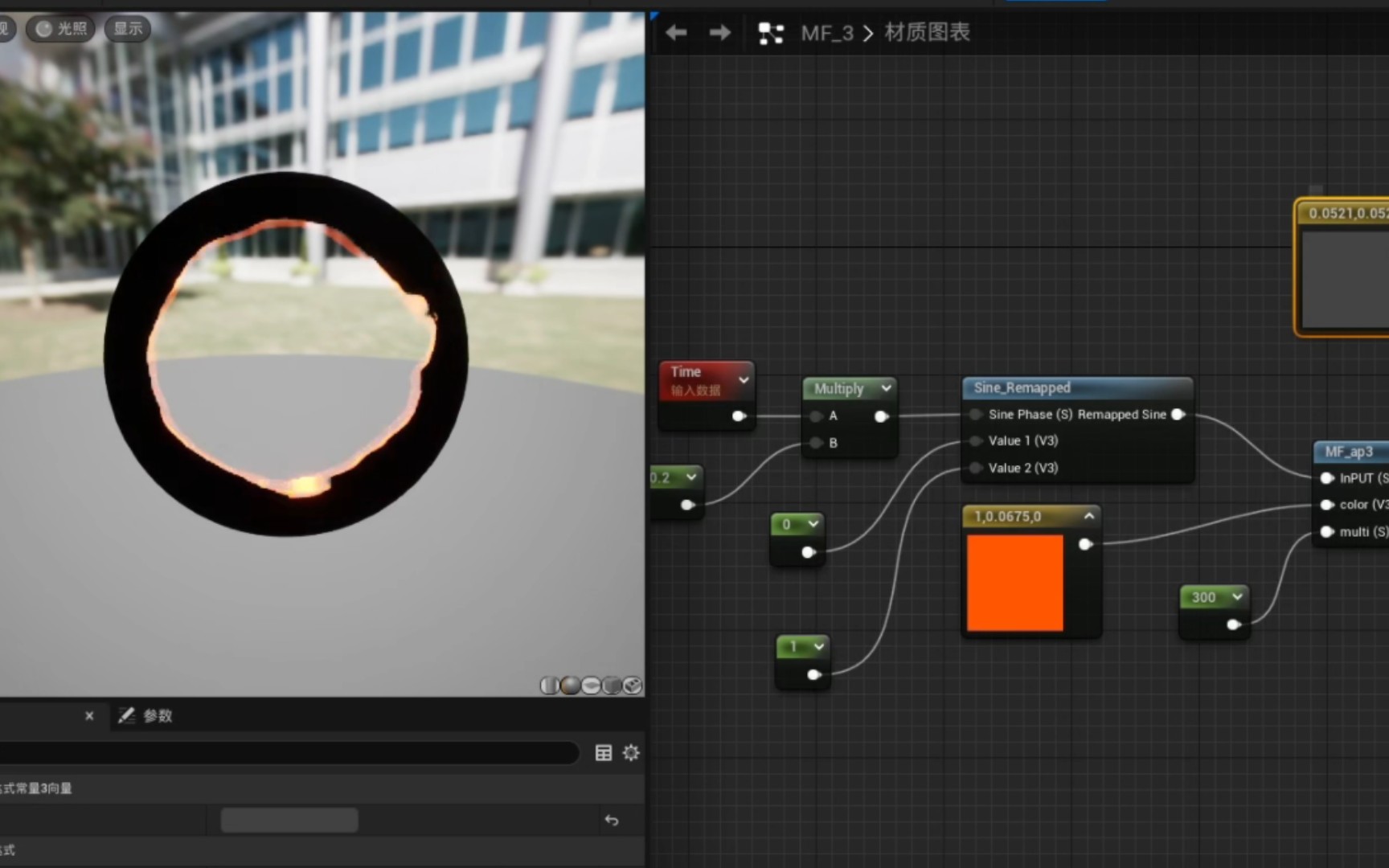The image size is (1389, 868).
Task: Click the orange color swatch preview
Action: pos(1014,583)
